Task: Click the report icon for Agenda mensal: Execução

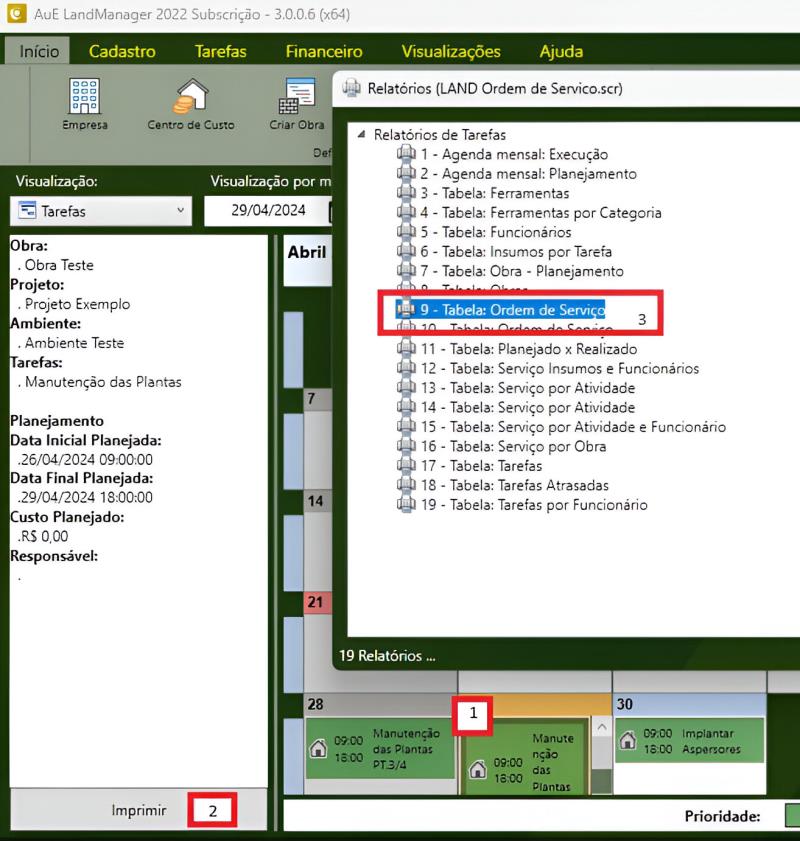Action: click(406, 154)
